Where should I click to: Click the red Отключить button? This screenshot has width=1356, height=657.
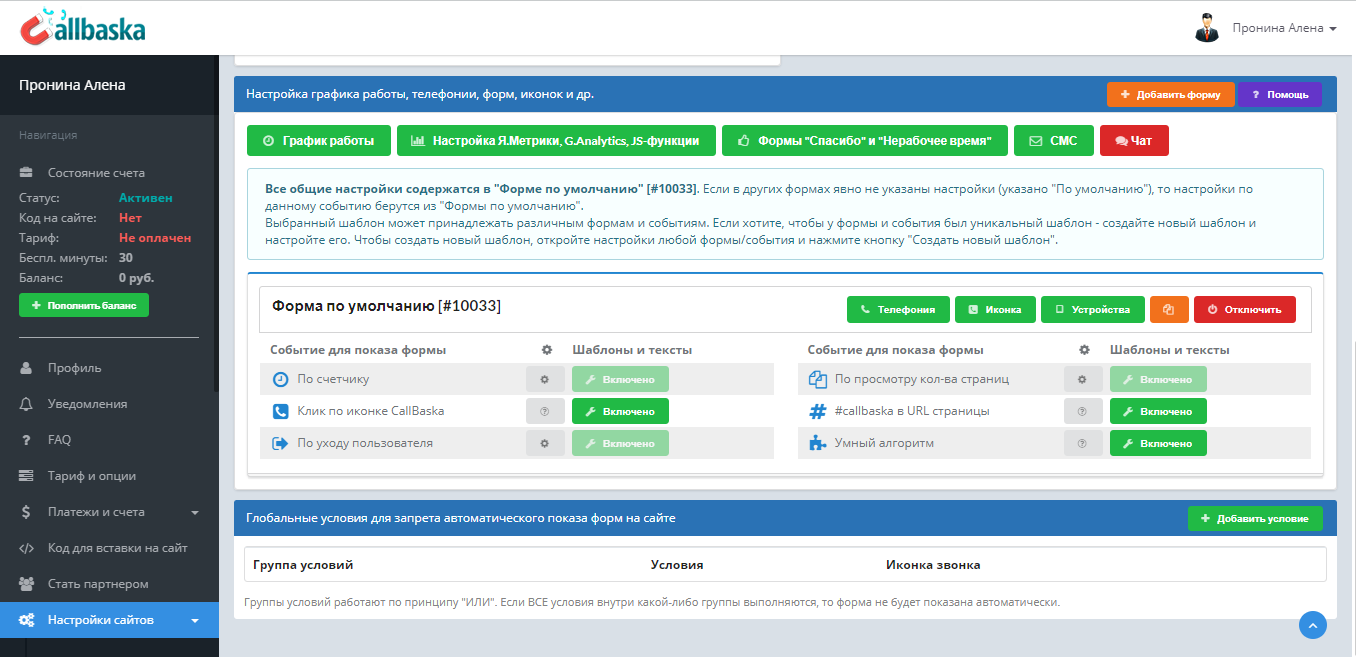(x=1245, y=310)
